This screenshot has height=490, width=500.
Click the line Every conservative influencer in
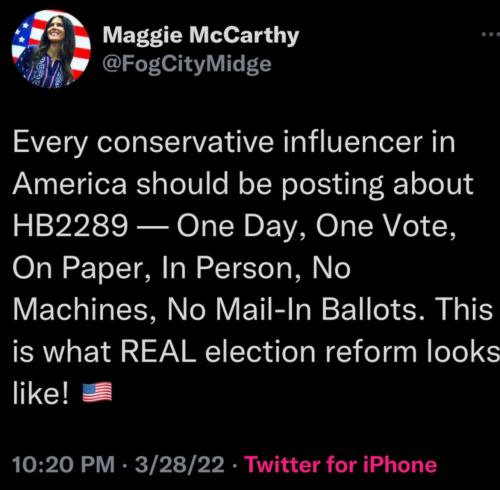(x=234, y=144)
